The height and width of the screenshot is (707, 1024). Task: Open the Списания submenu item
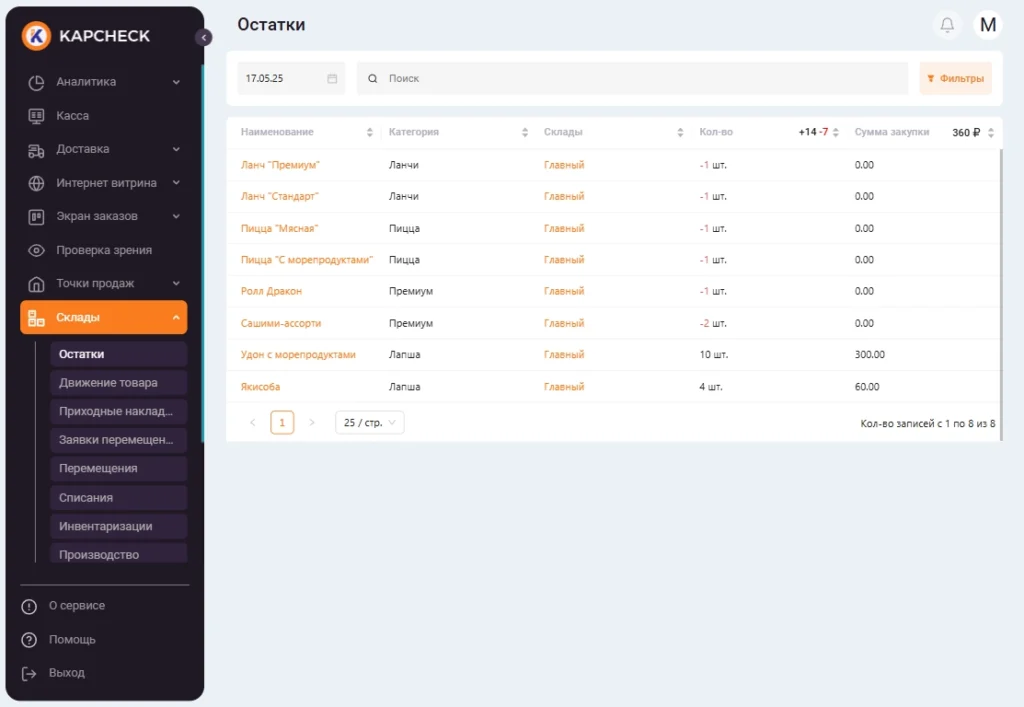[86, 497]
